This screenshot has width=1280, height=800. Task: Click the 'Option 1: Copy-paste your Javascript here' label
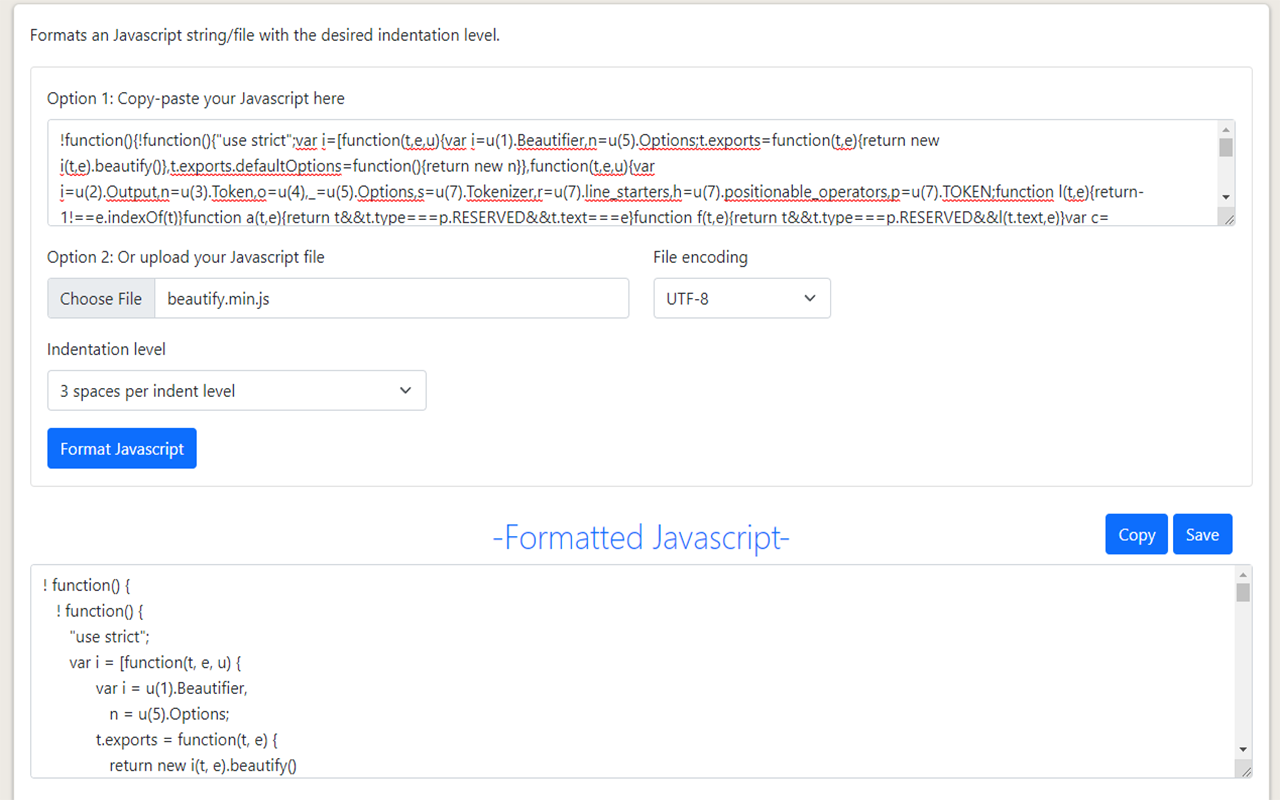click(x=195, y=98)
